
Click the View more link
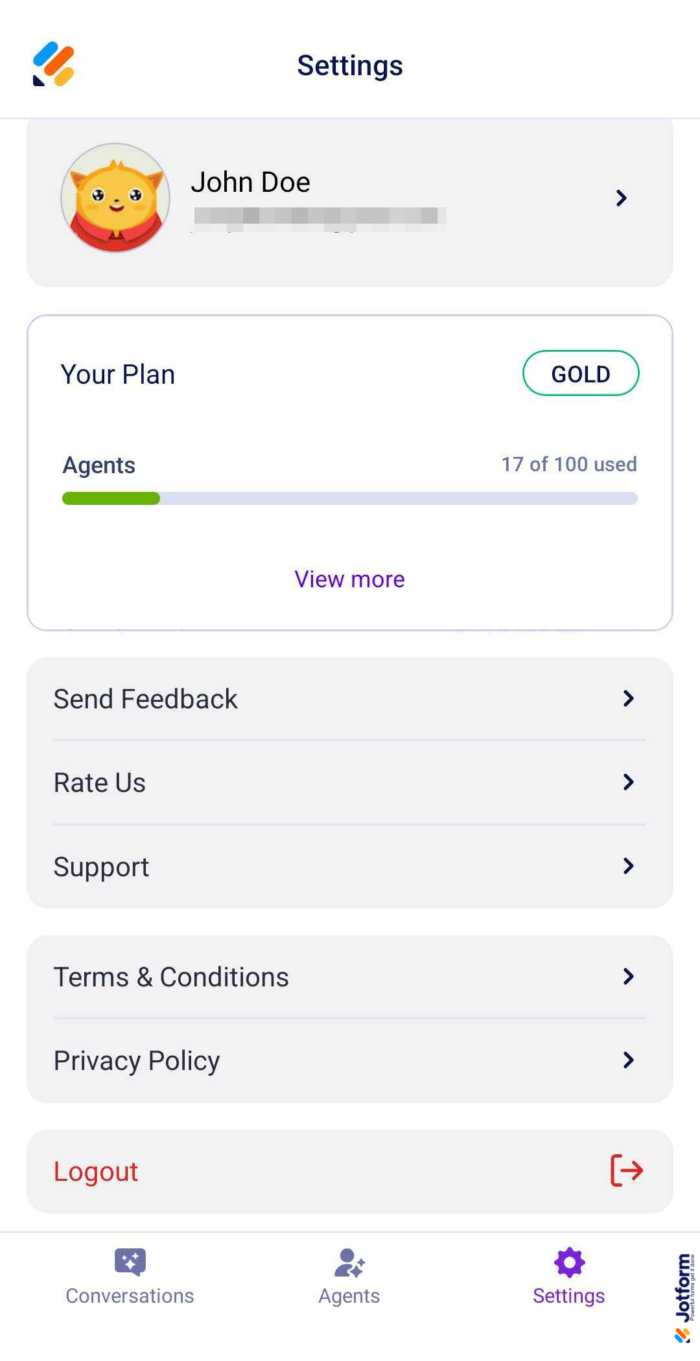coord(349,579)
